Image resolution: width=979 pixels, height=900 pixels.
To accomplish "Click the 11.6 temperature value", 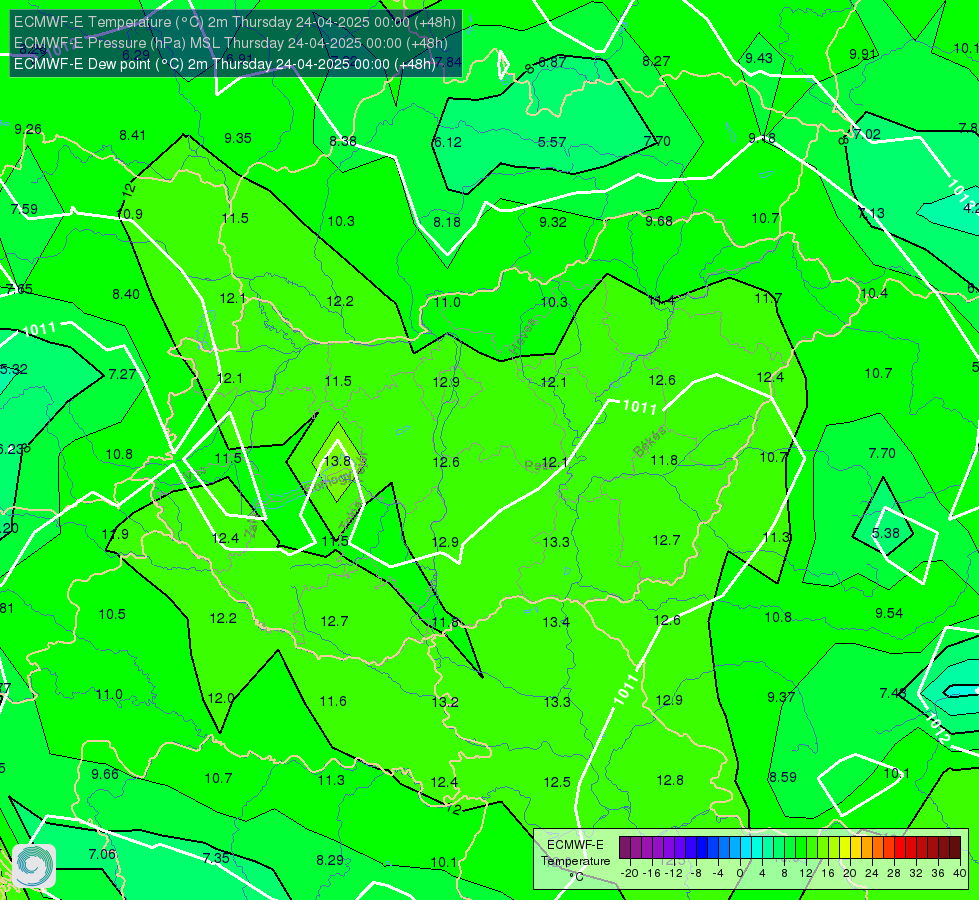I will coord(333,701).
